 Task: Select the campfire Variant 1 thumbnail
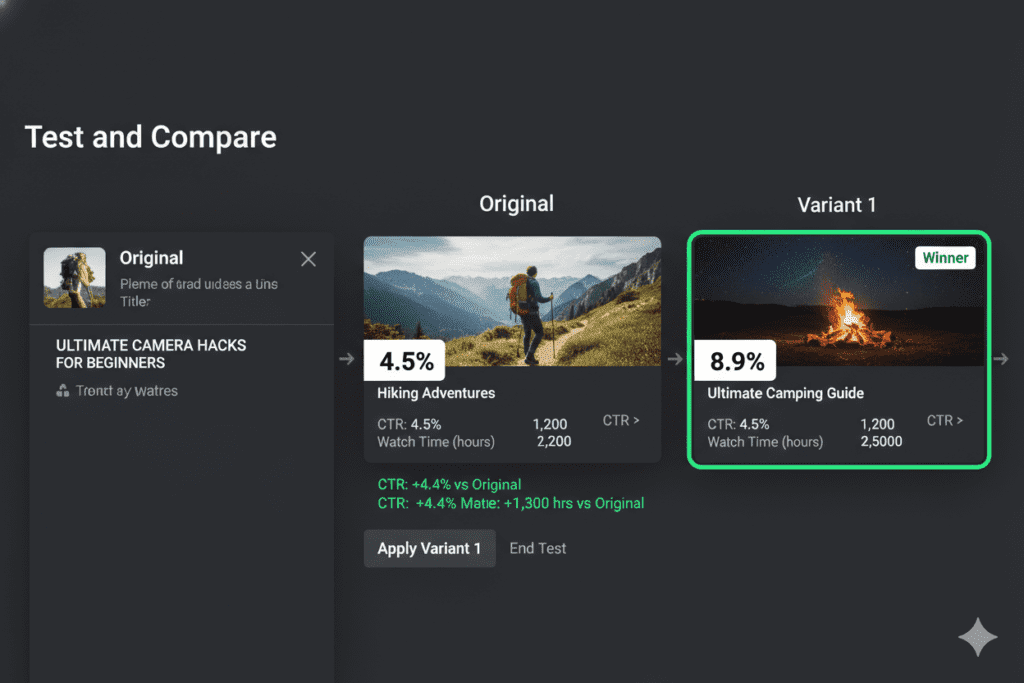[839, 301]
